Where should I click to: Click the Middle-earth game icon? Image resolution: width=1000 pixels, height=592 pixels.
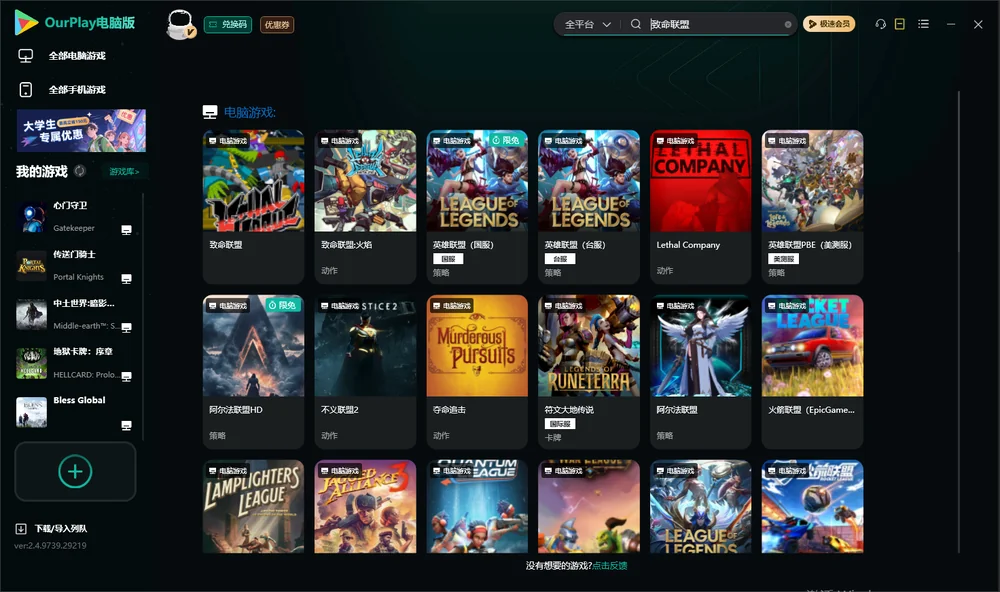point(31,314)
